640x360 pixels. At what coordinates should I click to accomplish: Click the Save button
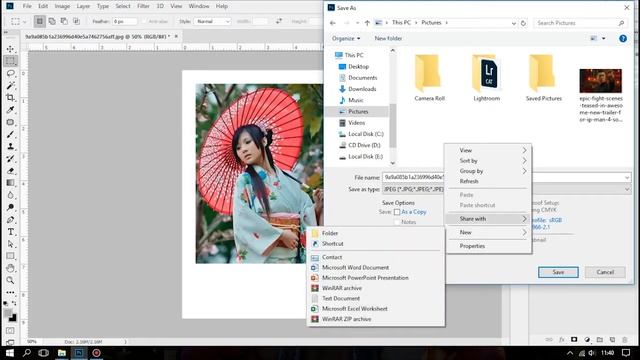click(558, 272)
